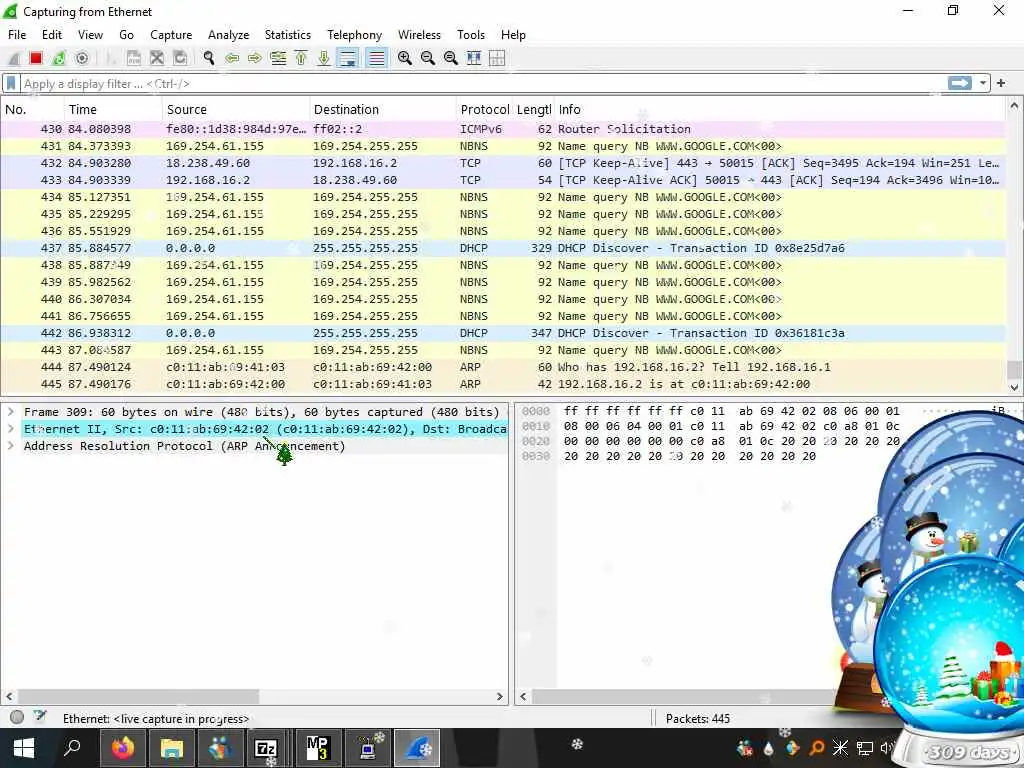Open the Windows Start menu
The image size is (1024, 768).
tap(24, 748)
